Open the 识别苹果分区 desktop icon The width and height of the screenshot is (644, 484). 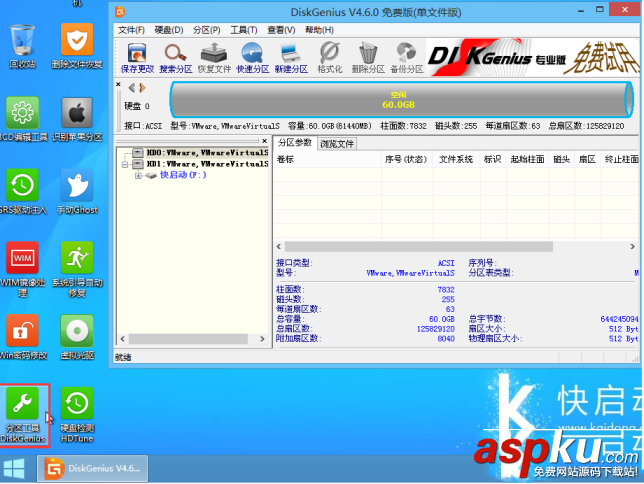click(x=77, y=119)
